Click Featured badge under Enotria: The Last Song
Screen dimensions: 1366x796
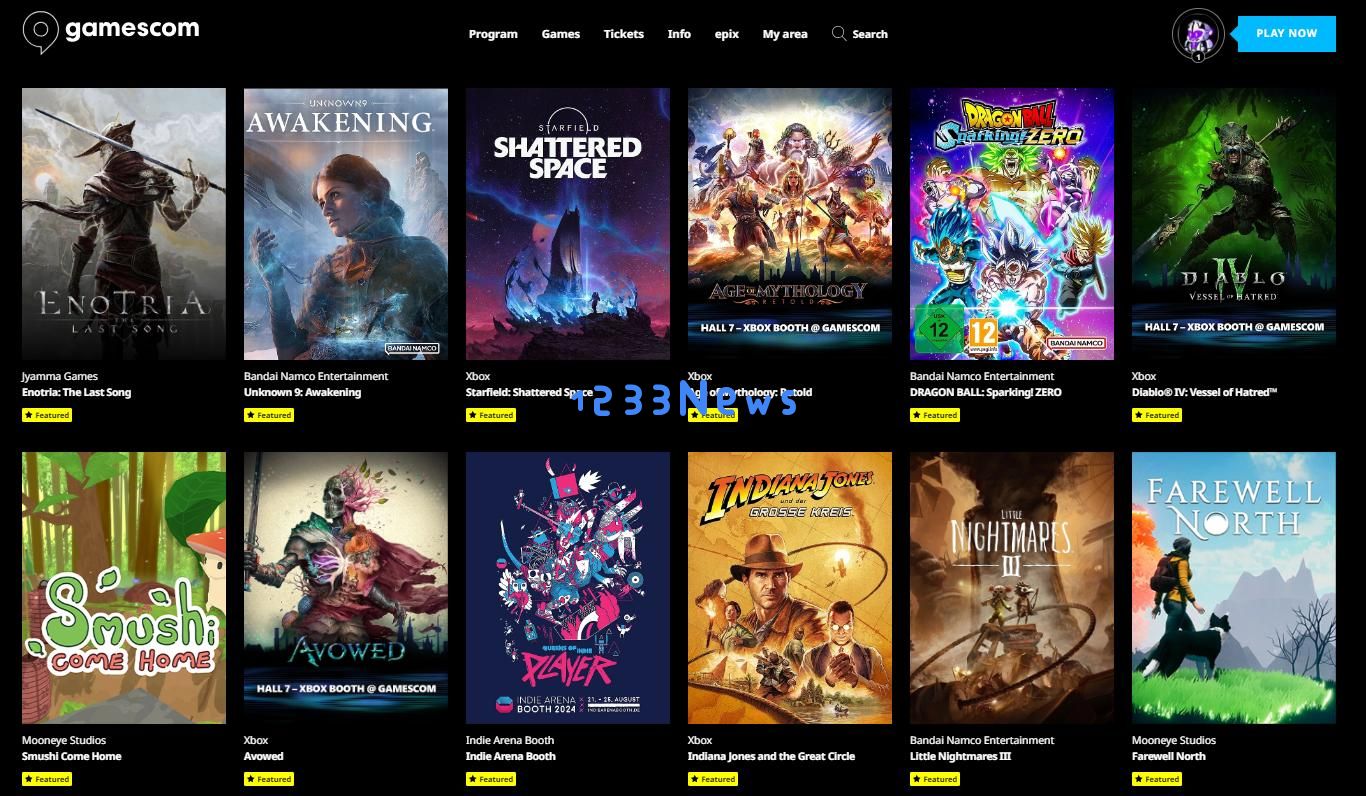(47, 415)
